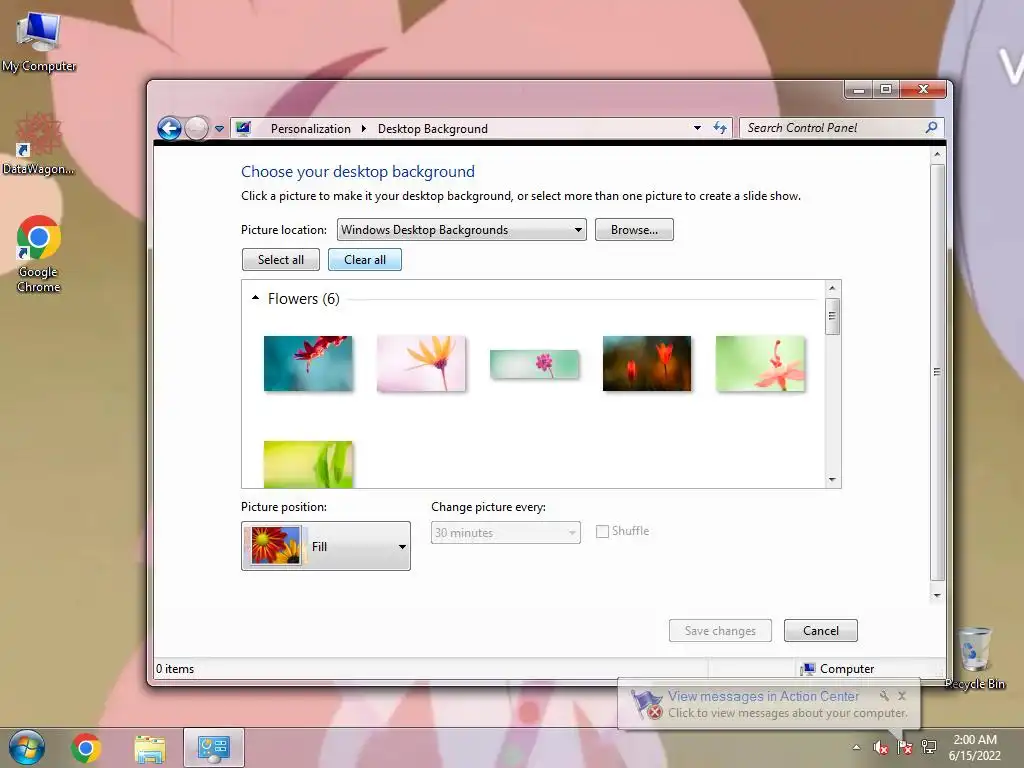Click the Clear all button

pos(364,260)
